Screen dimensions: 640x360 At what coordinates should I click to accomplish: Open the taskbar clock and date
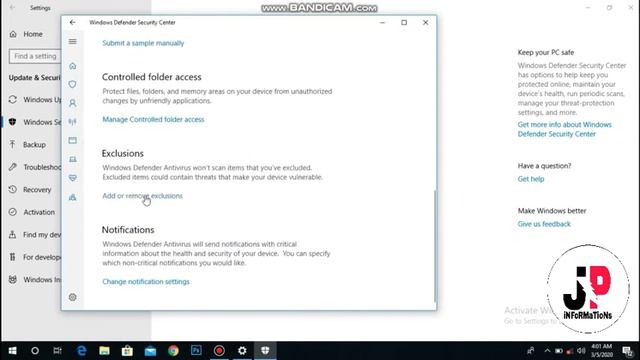tap(602, 351)
